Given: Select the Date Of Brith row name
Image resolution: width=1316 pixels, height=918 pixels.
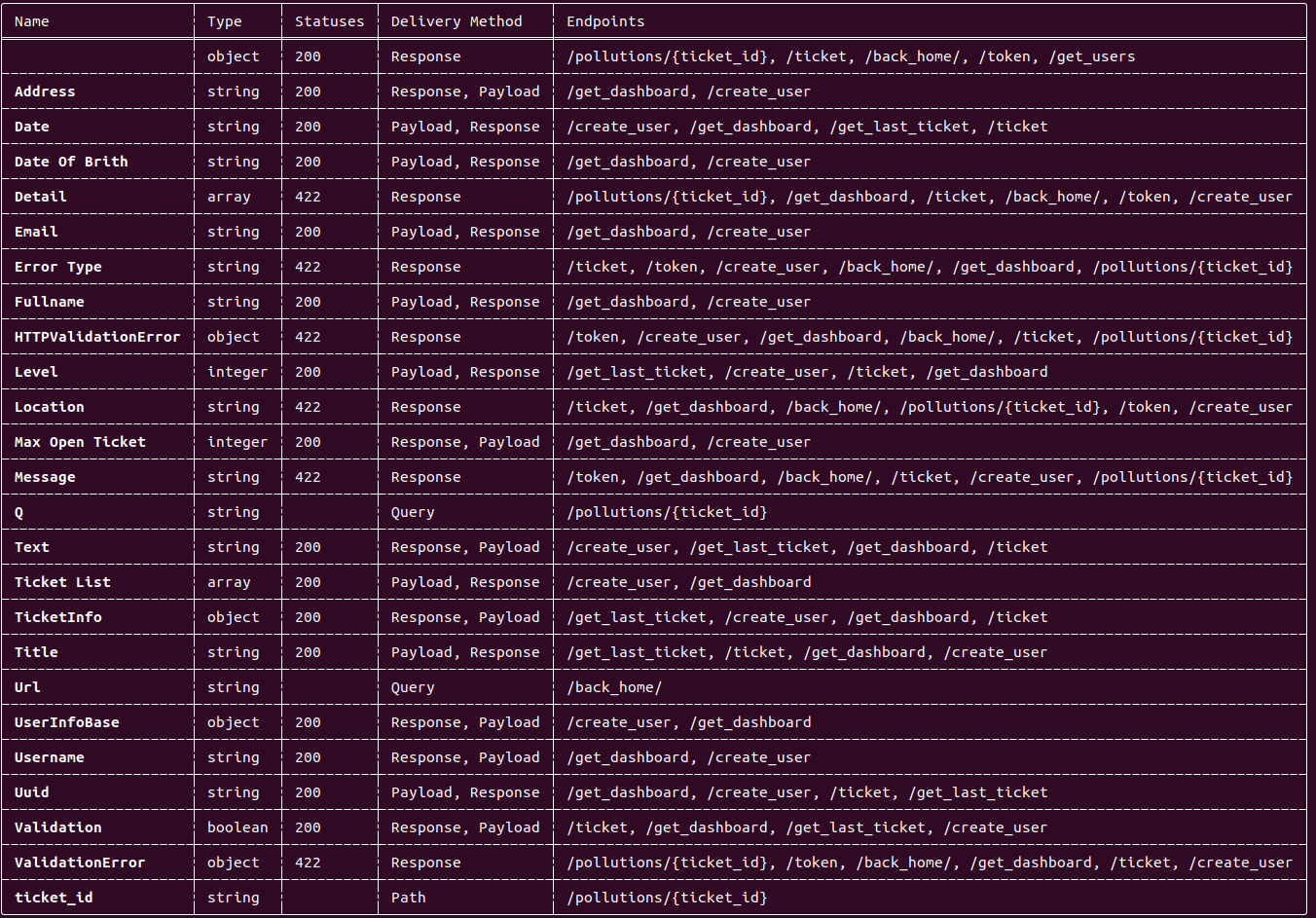Looking at the screenshot, I should 71,162.
